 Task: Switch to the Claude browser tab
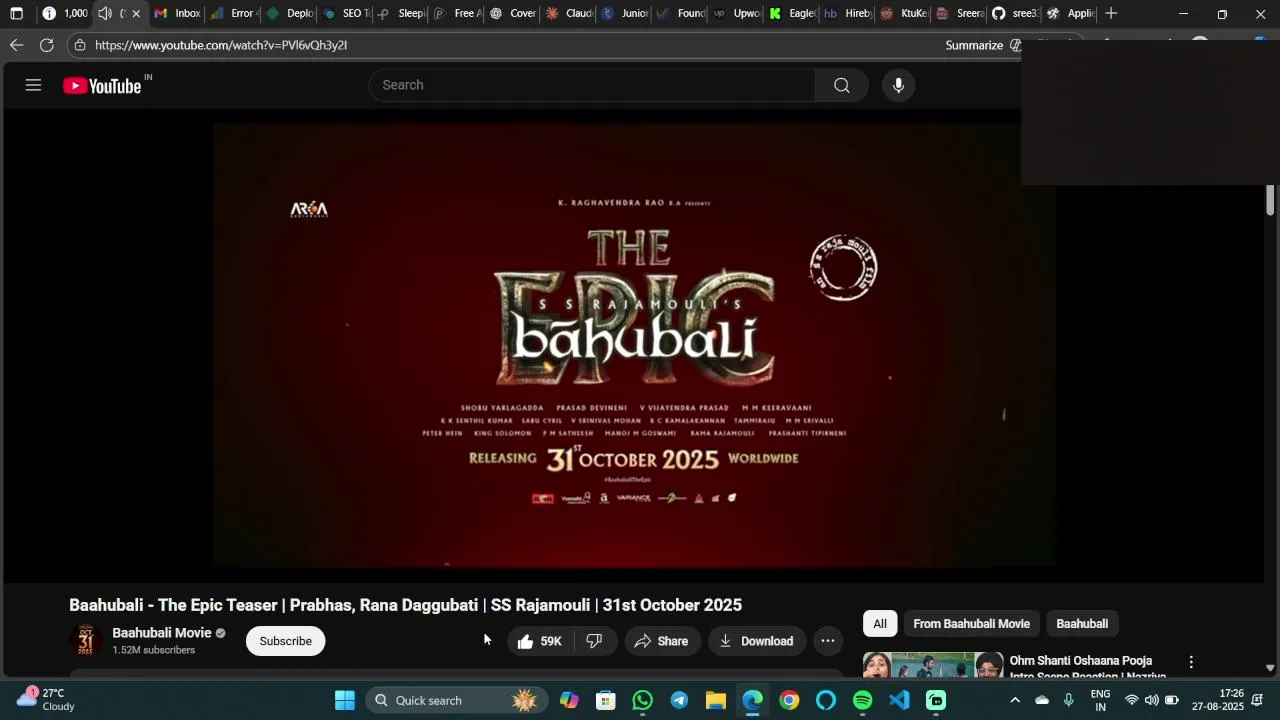pos(569,14)
